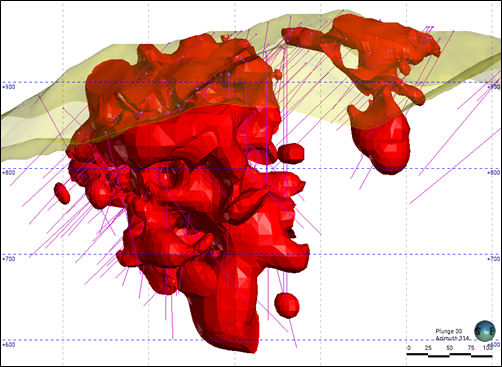Viewport: 502px width, 367px height.
Task: Click the compass orientation globe
Action: point(484,331)
